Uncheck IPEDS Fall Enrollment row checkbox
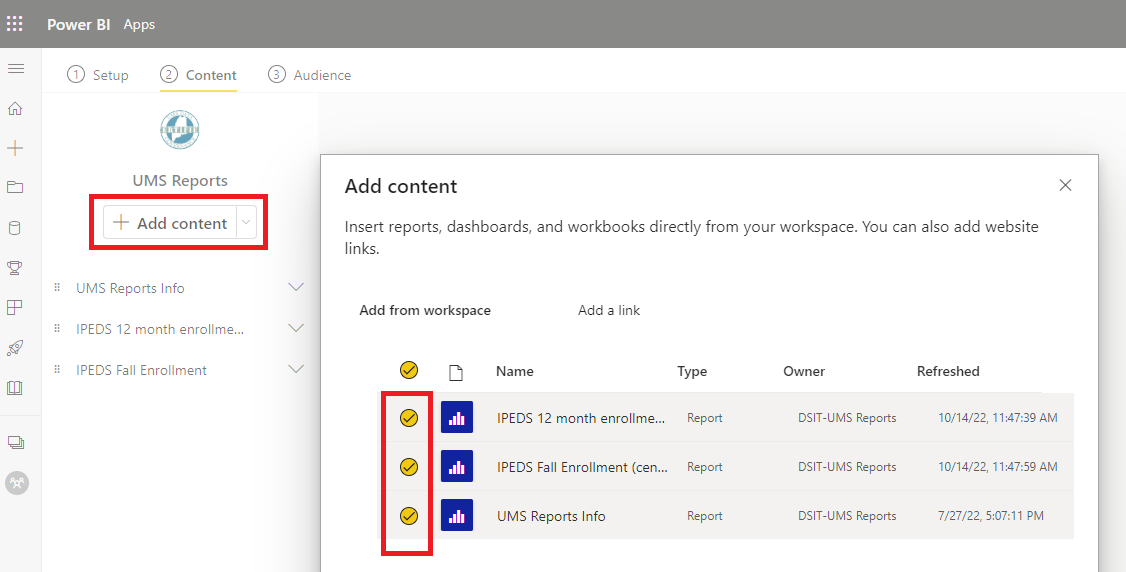This screenshot has width=1126, height=572. [409, 467]
